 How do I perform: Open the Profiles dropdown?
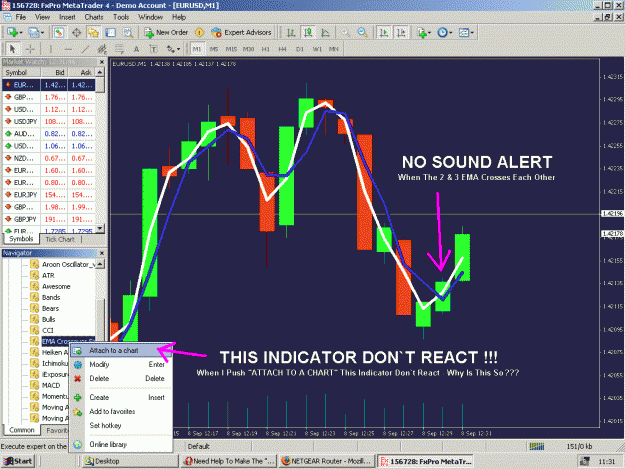point(36,33)
